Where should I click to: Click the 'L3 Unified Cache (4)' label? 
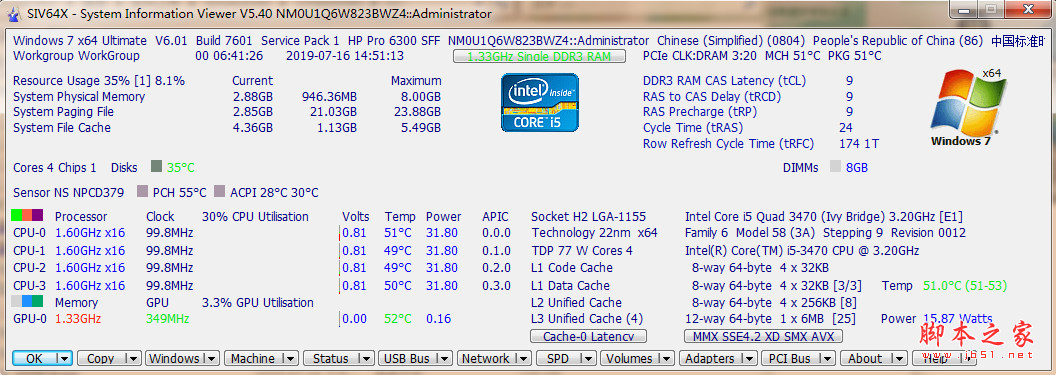pos(587,318)
